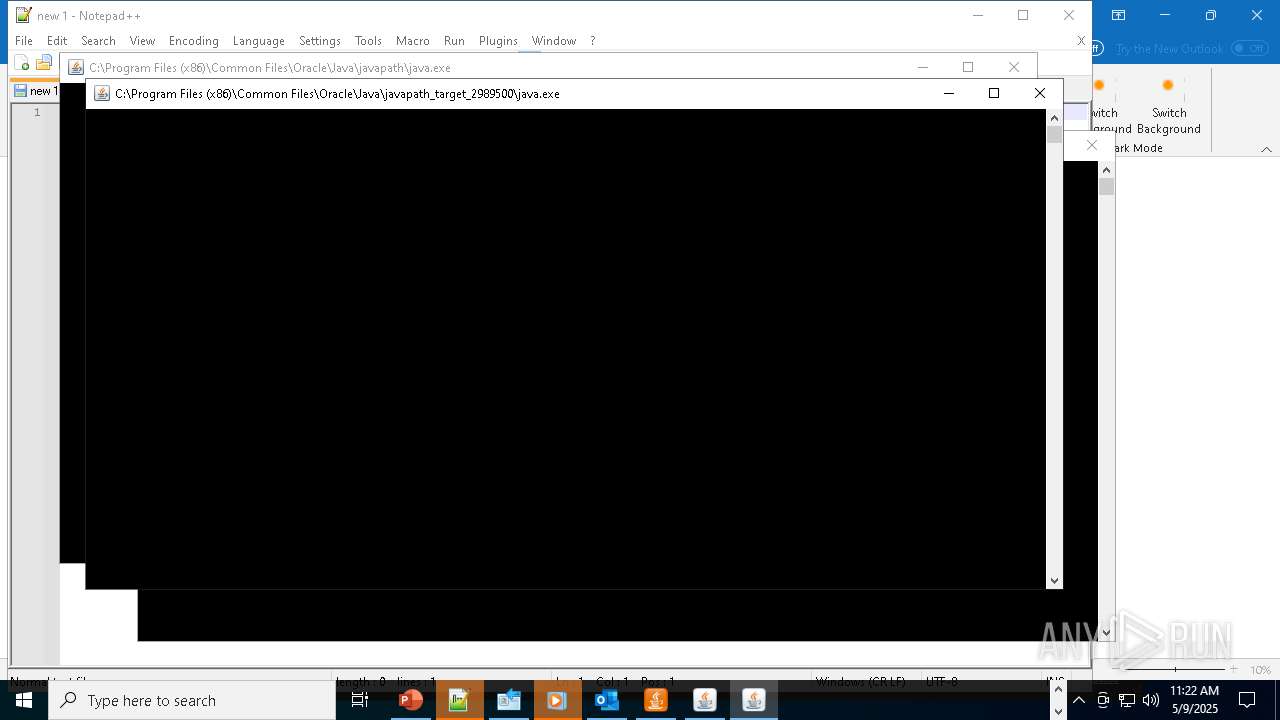Open Settings menu in Notepad++

click(320, 41)
